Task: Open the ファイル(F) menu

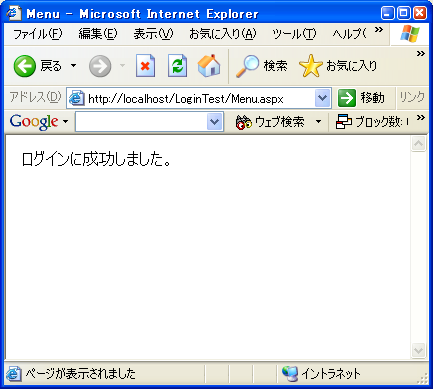Action: 37,34
